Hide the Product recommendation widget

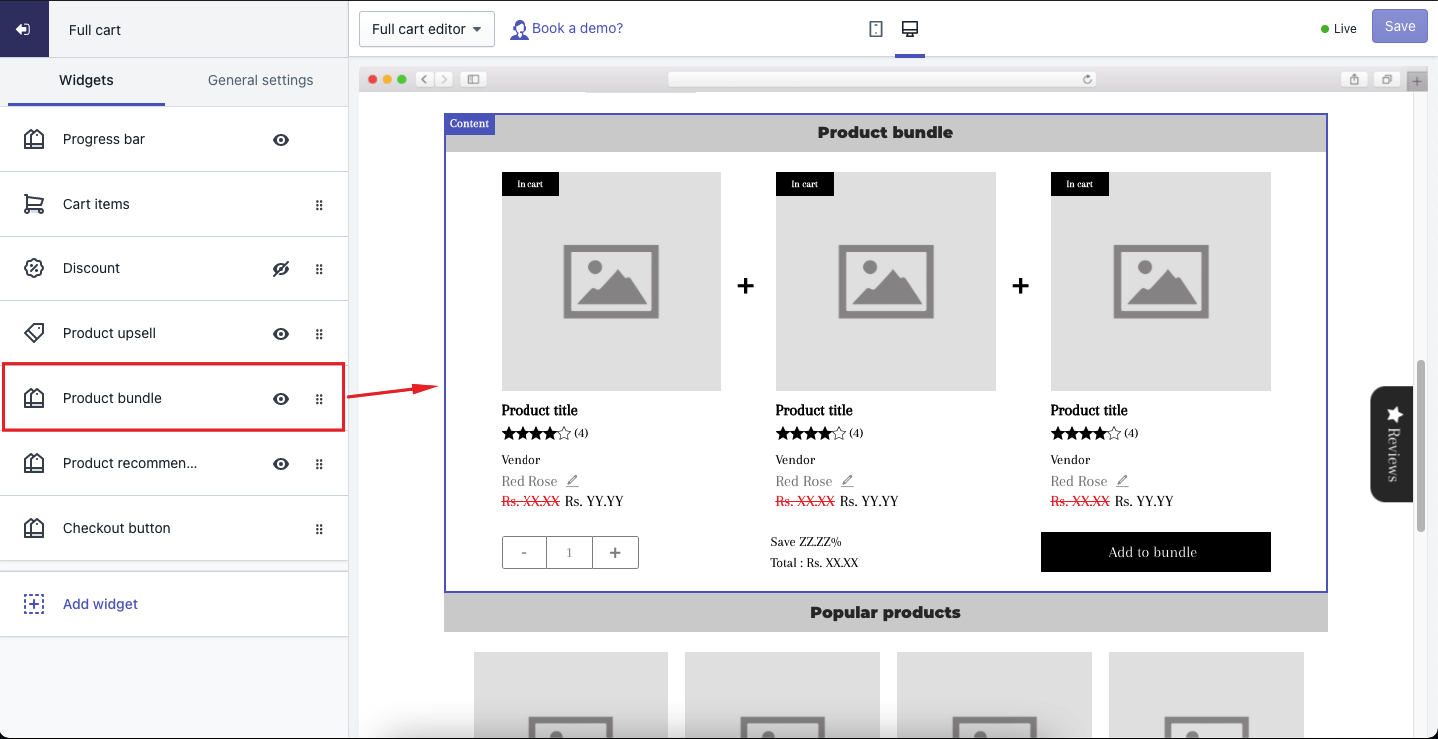pyautogui.click(x=281, y=464)
